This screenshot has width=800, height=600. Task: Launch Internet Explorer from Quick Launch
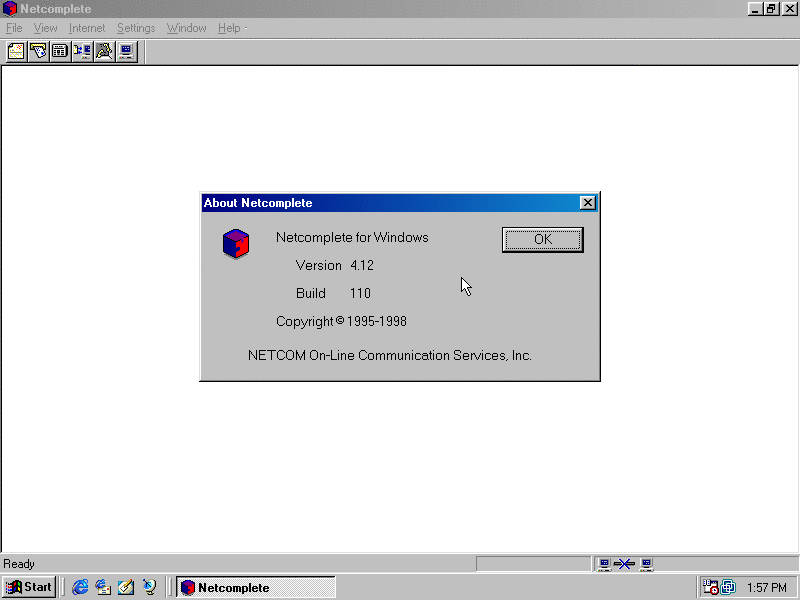click(x=81, y=587)
